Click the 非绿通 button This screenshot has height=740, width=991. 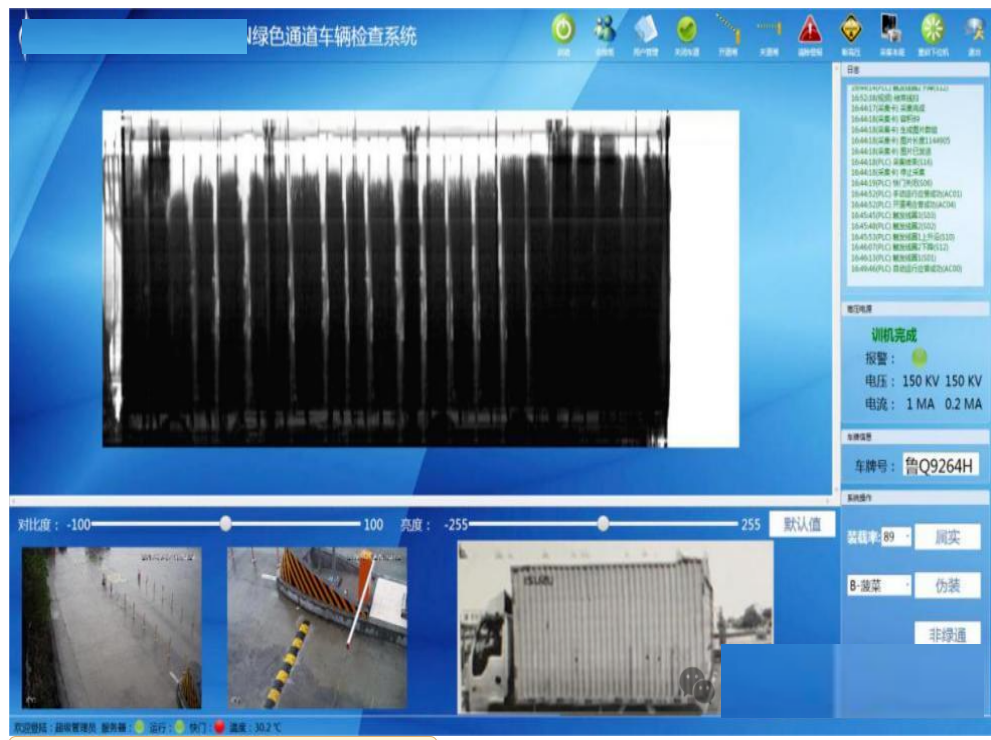coord(946,634)
